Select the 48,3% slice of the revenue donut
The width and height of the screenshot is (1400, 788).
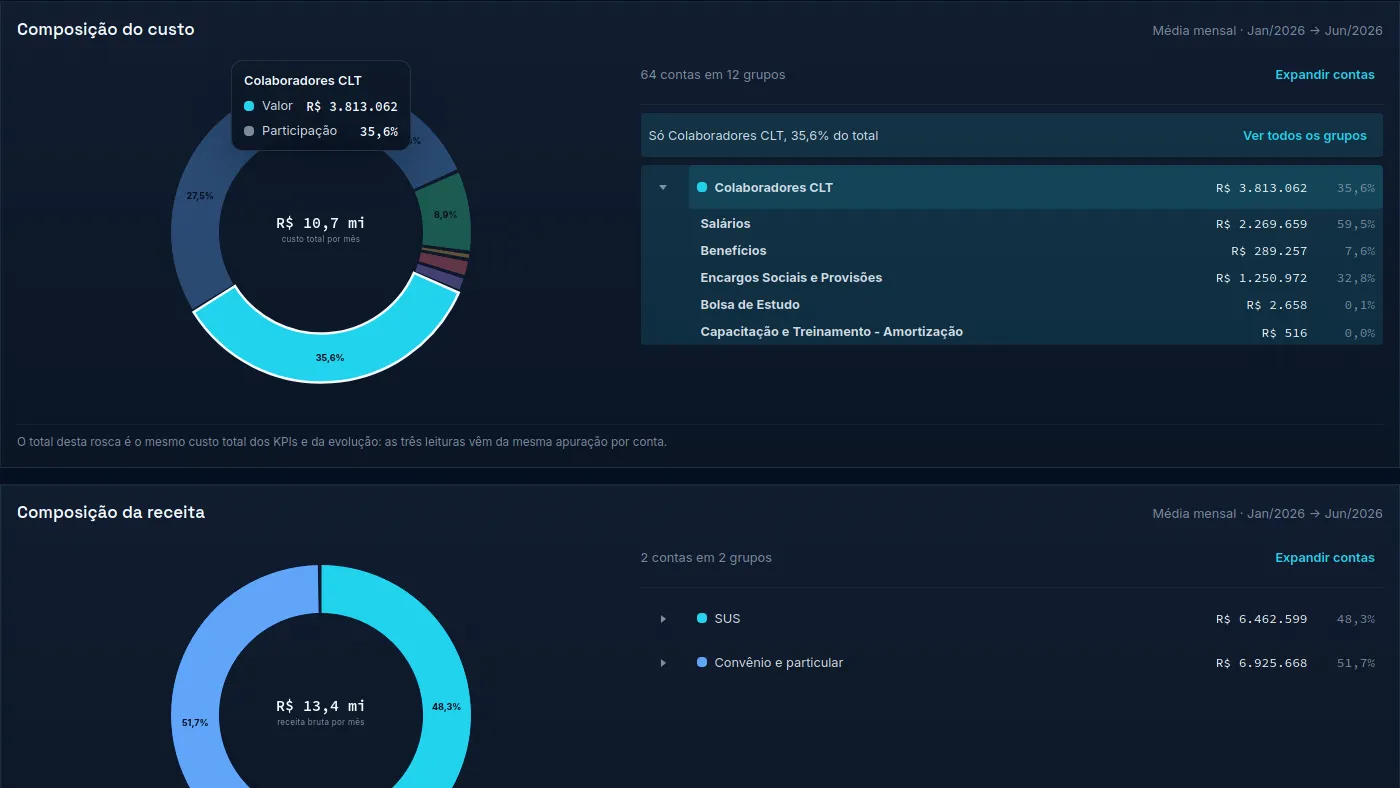coord(446,706)
